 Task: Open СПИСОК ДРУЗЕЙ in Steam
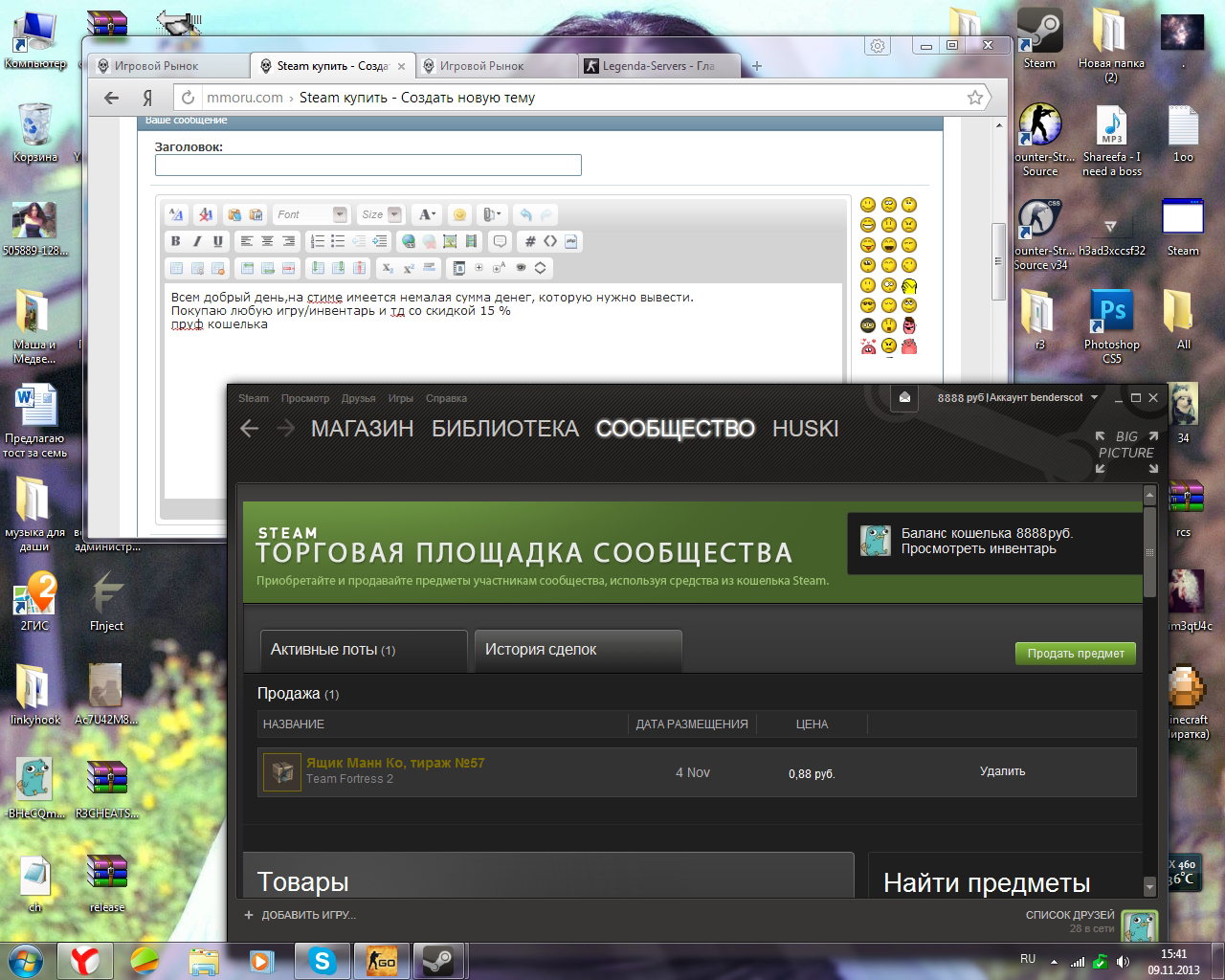click(x=1070, y=915)
